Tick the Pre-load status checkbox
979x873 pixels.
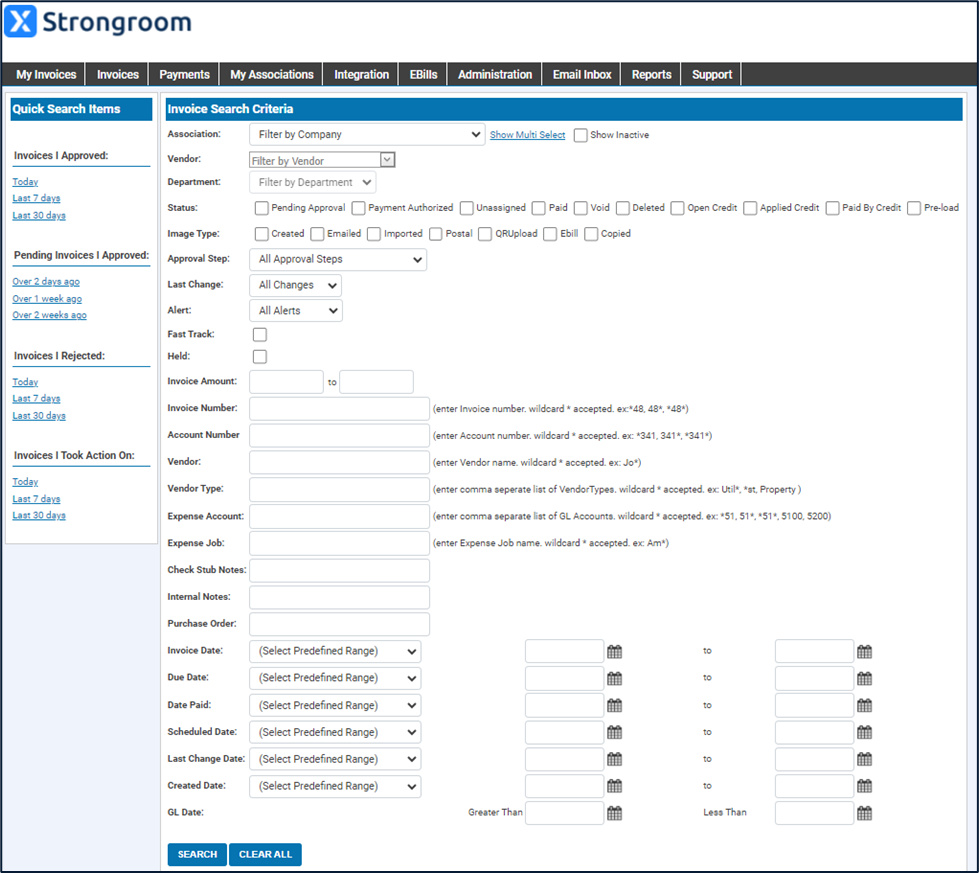coord(914,208)
